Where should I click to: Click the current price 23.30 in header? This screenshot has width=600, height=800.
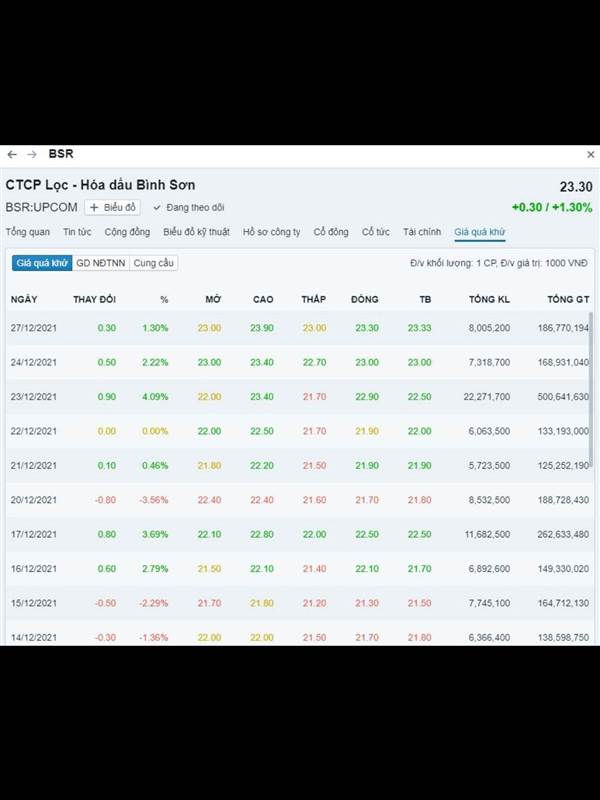[x=576, y=187]
